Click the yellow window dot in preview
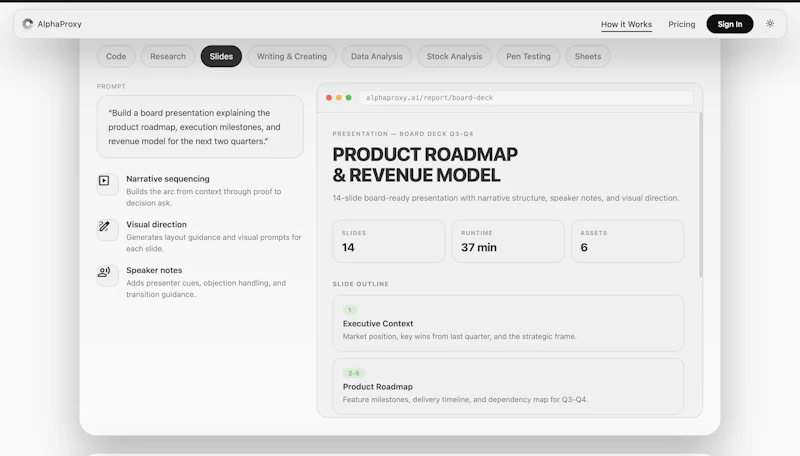Viewport: 800px width, 456px height. (338, 97)
